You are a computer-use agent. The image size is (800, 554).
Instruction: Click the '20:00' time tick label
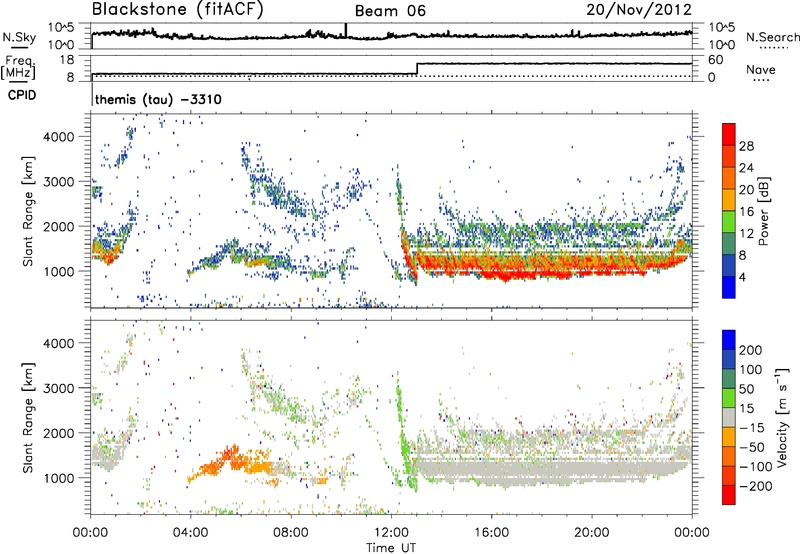coord(592,533)
